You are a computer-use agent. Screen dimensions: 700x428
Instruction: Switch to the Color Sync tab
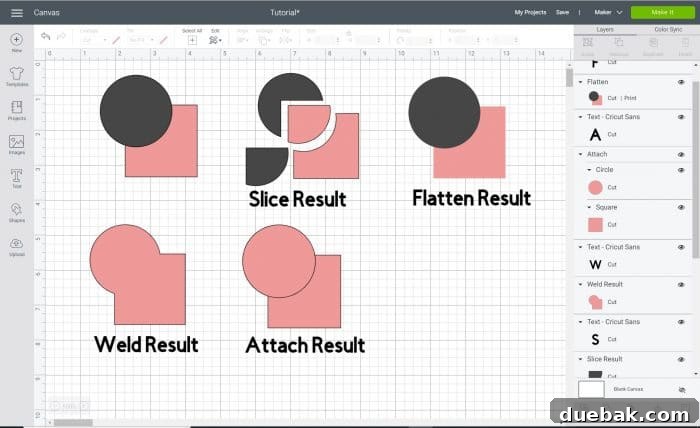tap(668, 29)
